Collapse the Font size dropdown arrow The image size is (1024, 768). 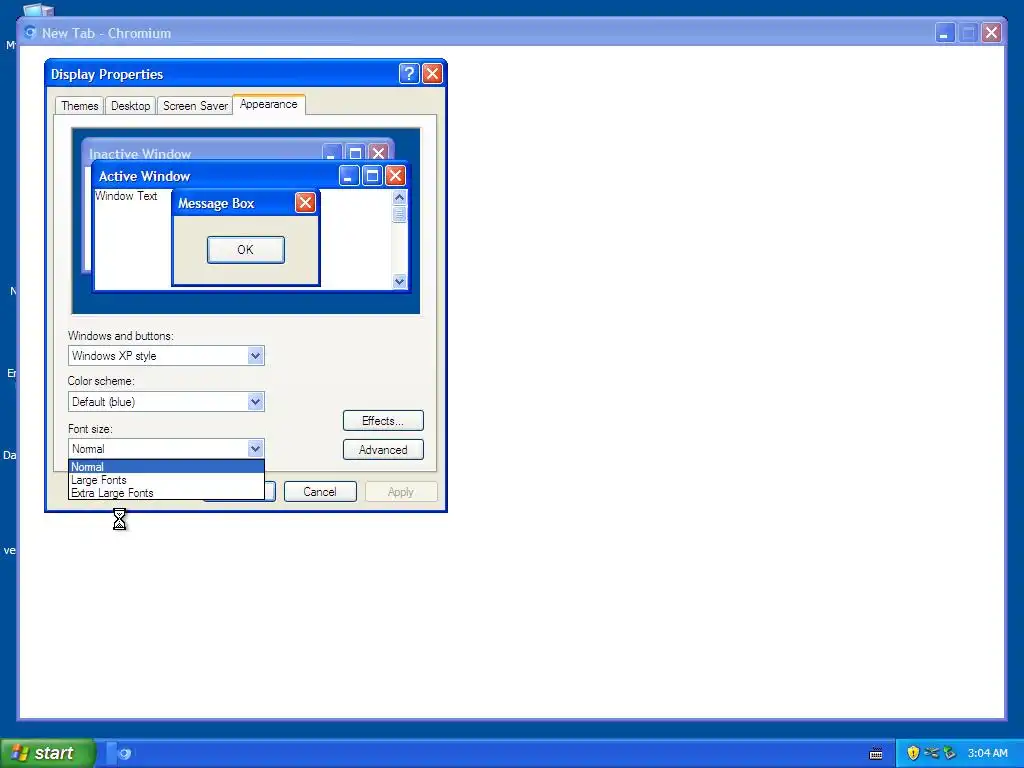[x=255, y=449]
